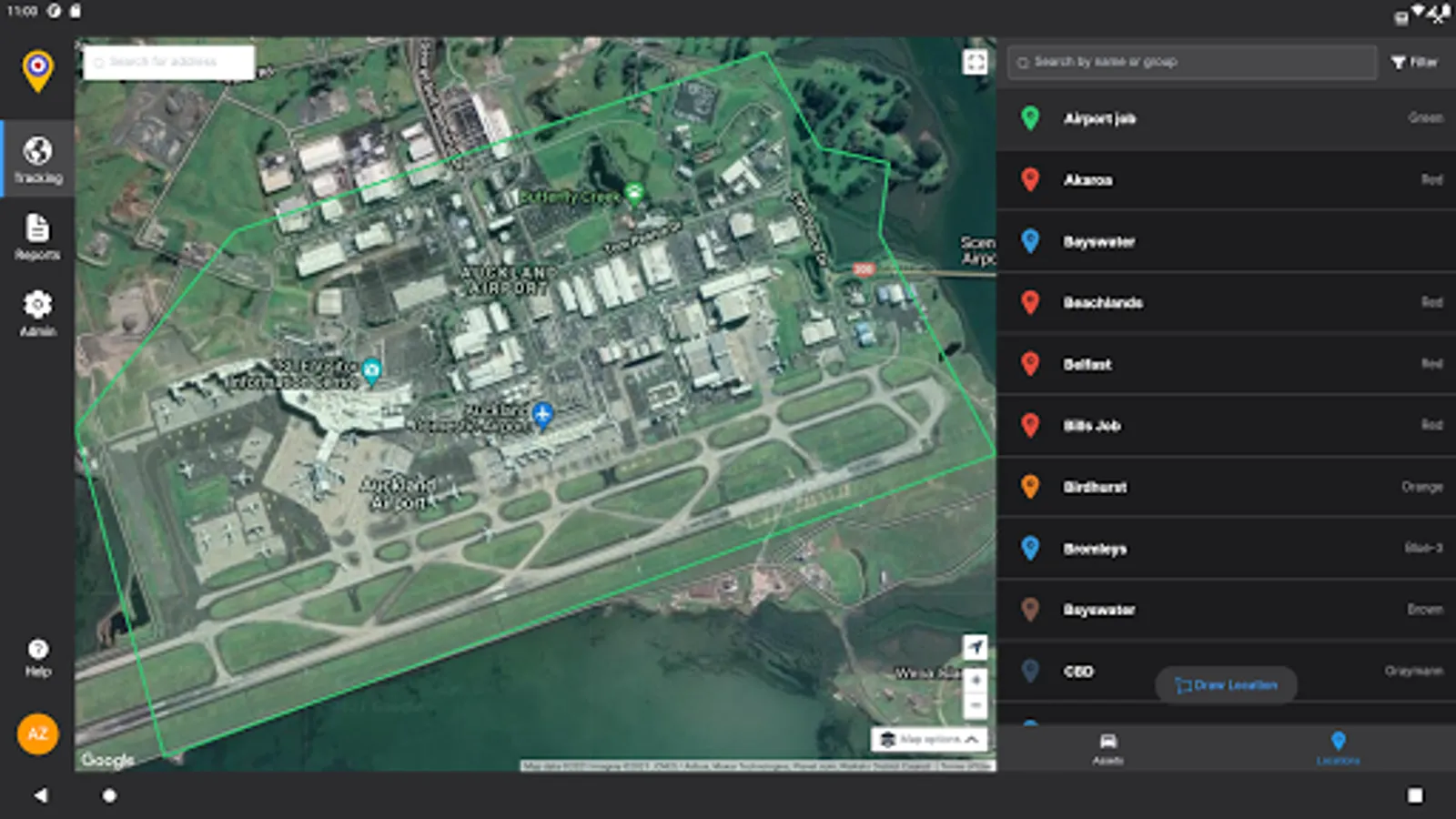Select the Airport job location name

[1099, 118]
